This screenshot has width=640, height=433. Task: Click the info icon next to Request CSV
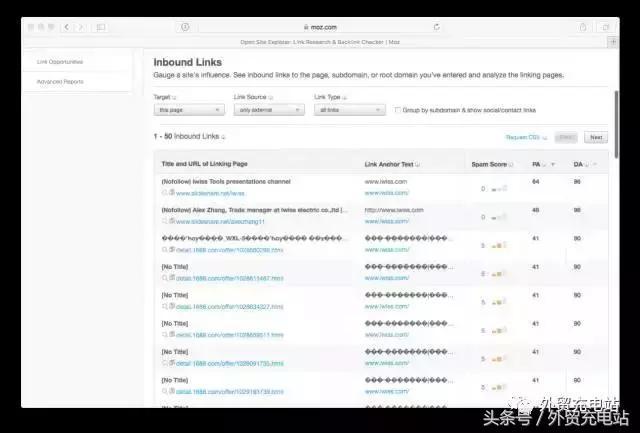pyautogui.click(x=544, y=138)
